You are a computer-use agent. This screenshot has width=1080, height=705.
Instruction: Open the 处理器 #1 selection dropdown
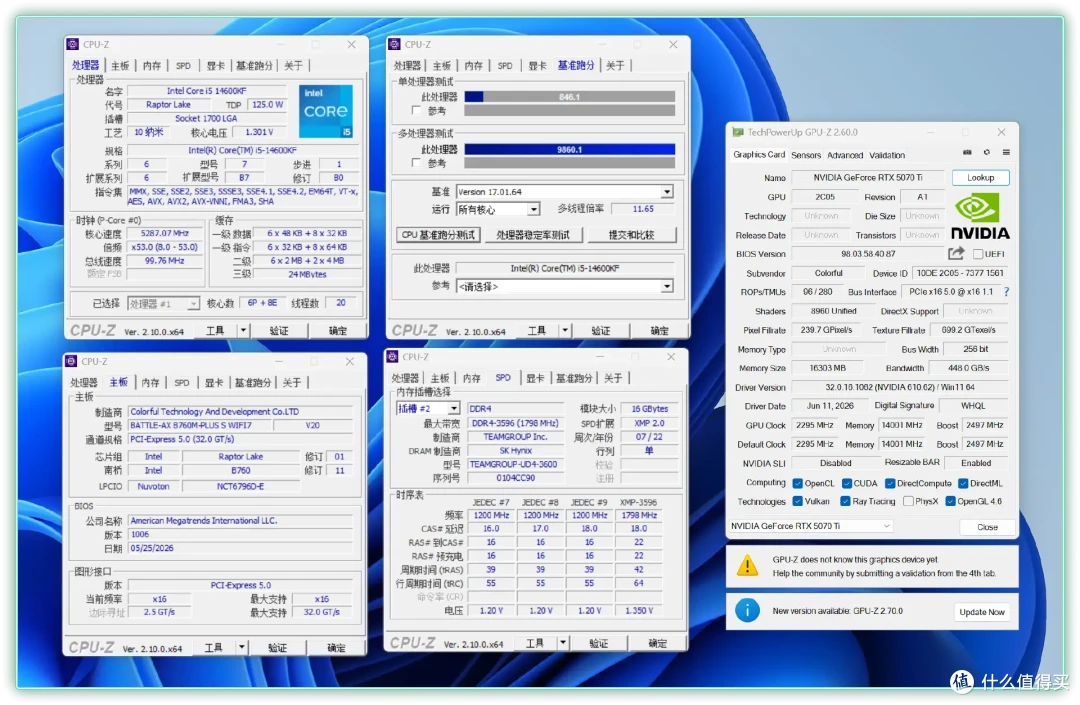click(x=164, y=304)
